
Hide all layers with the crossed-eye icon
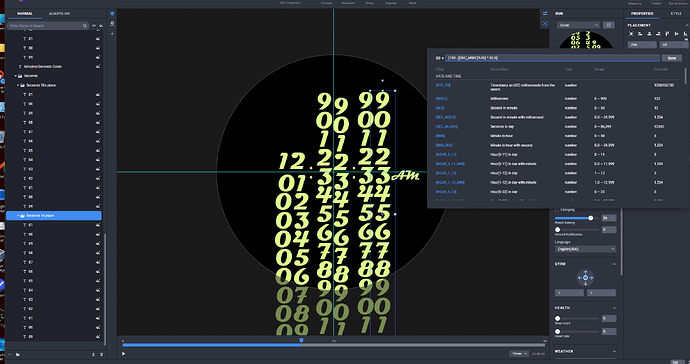[x=101, y=26]
